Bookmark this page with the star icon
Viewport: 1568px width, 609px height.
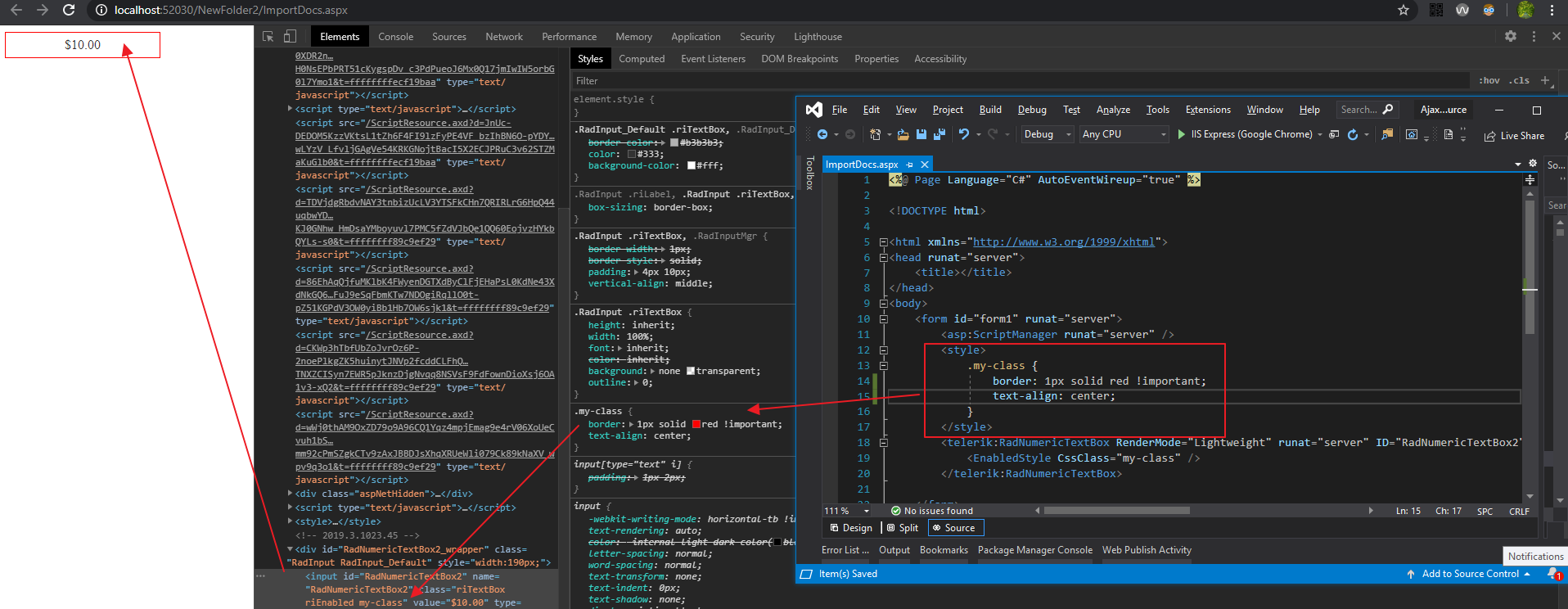(x=1404, y=10)
